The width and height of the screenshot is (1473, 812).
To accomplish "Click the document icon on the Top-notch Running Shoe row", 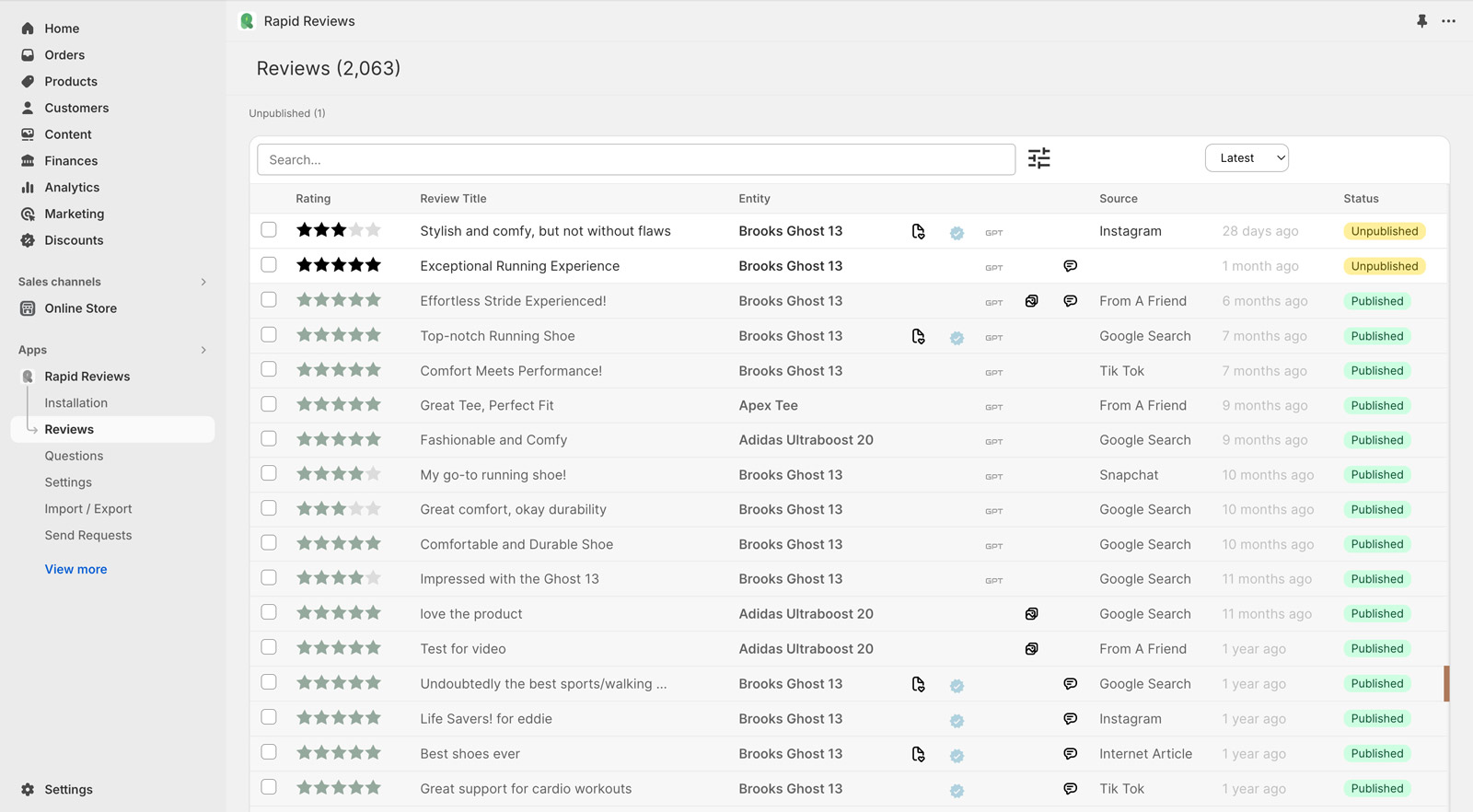I will point(918,337).
